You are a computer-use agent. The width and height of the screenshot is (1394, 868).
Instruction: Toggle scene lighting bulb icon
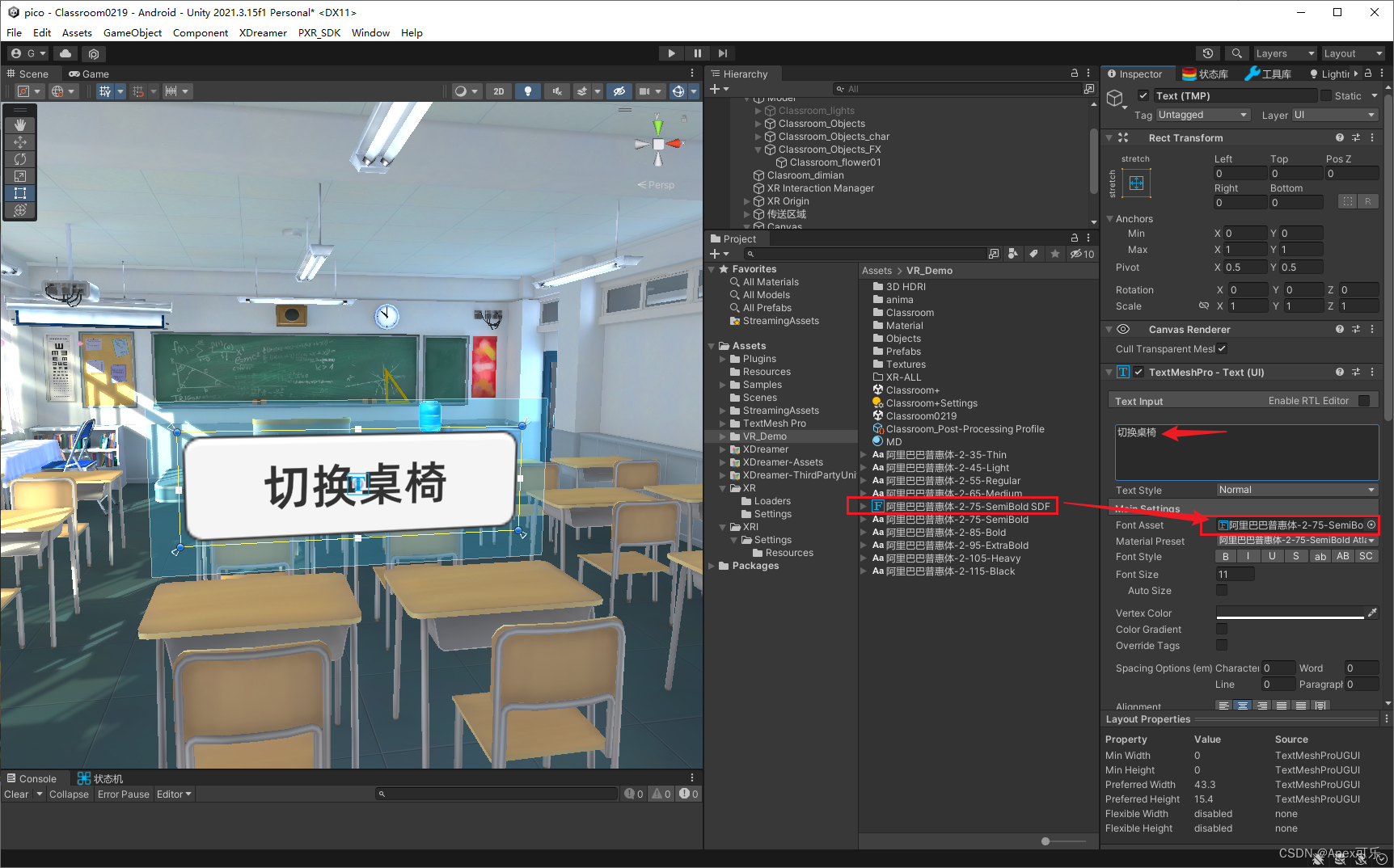pyautogui.click(x=528, y=91)
